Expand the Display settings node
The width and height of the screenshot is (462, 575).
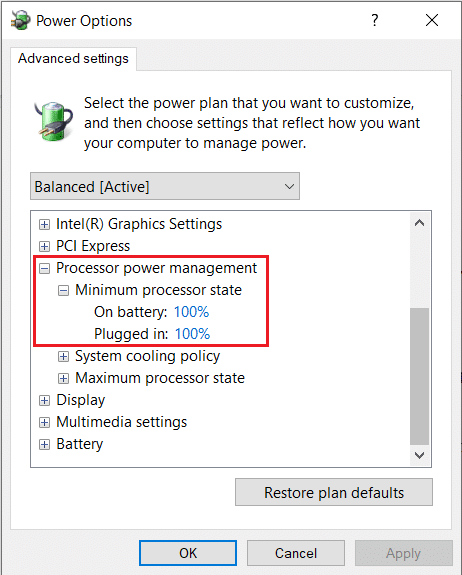[44, 400]
